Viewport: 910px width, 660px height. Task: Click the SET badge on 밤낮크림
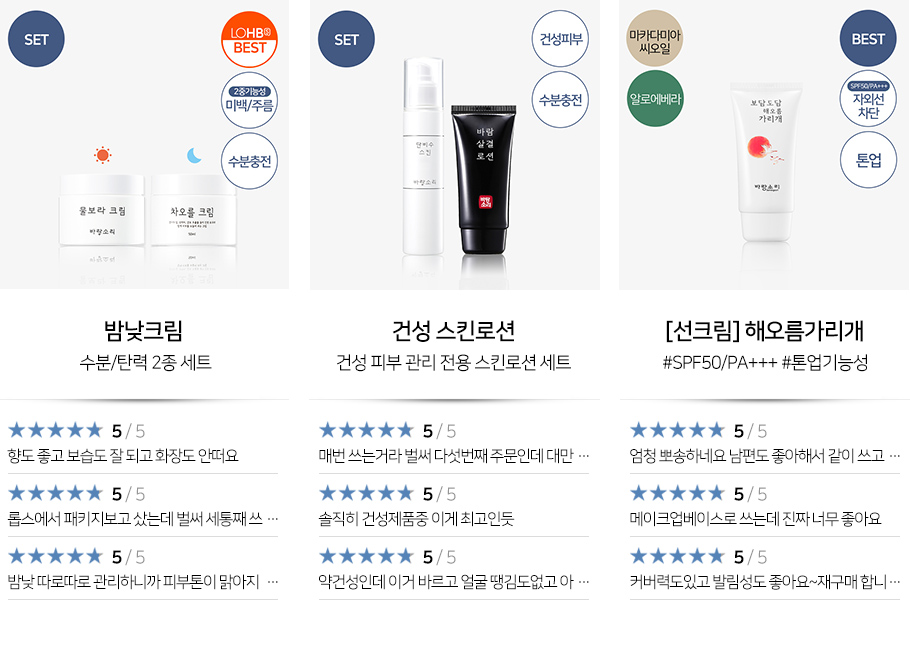tap(36, 39)
